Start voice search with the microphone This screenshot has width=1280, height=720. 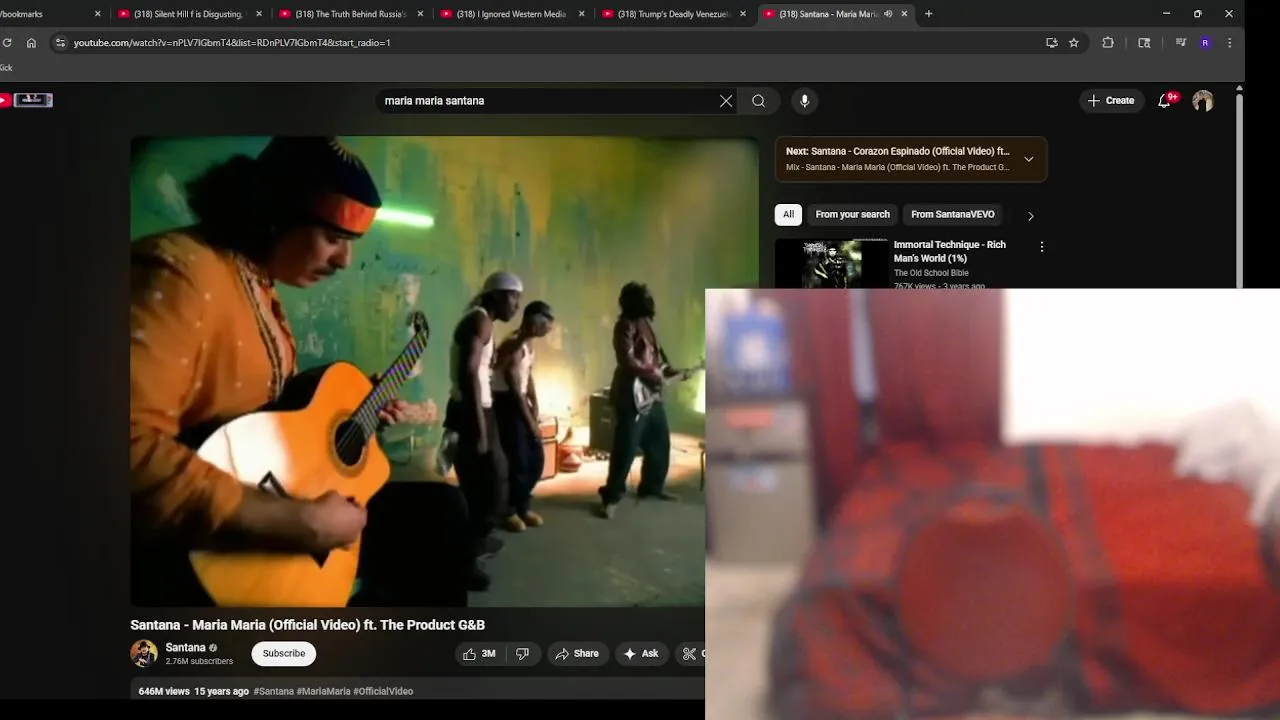[x=804, y=101]
